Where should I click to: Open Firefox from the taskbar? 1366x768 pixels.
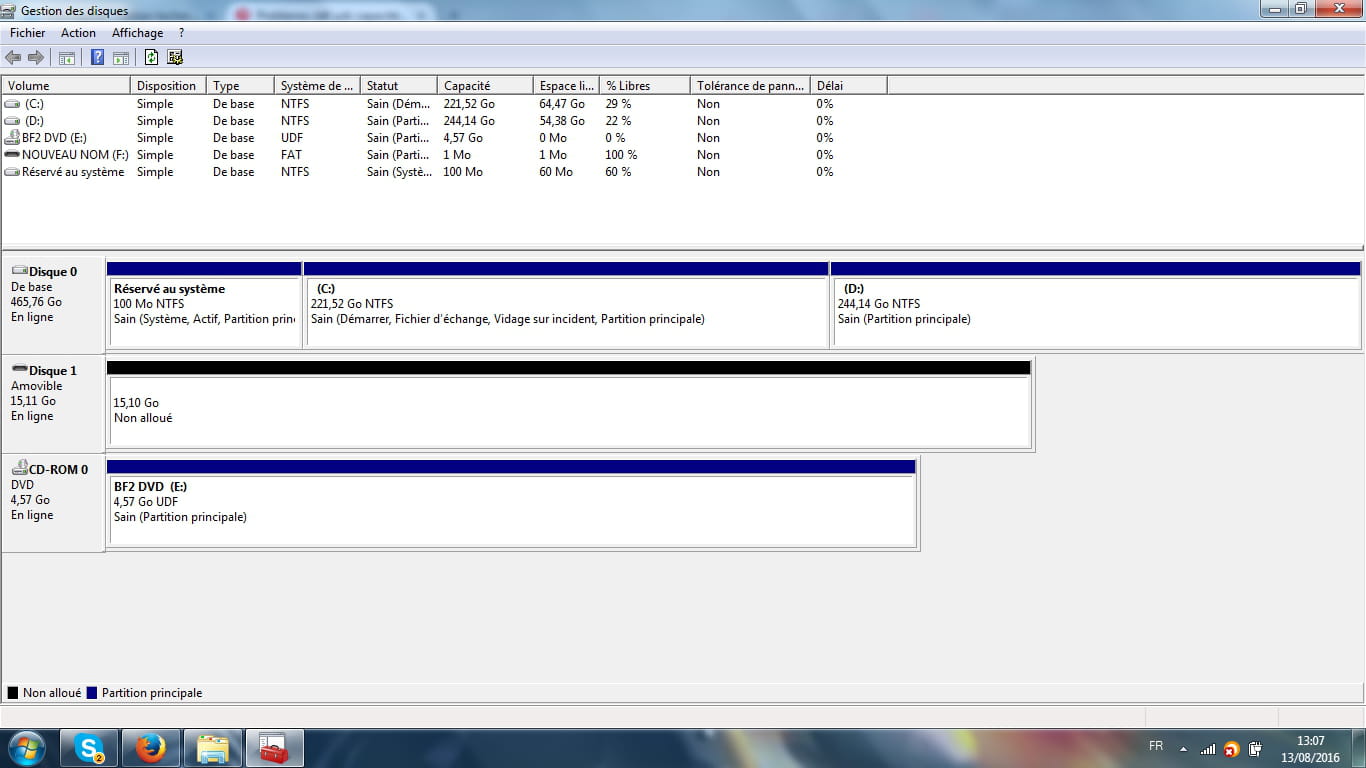click(x=151, y=748)
